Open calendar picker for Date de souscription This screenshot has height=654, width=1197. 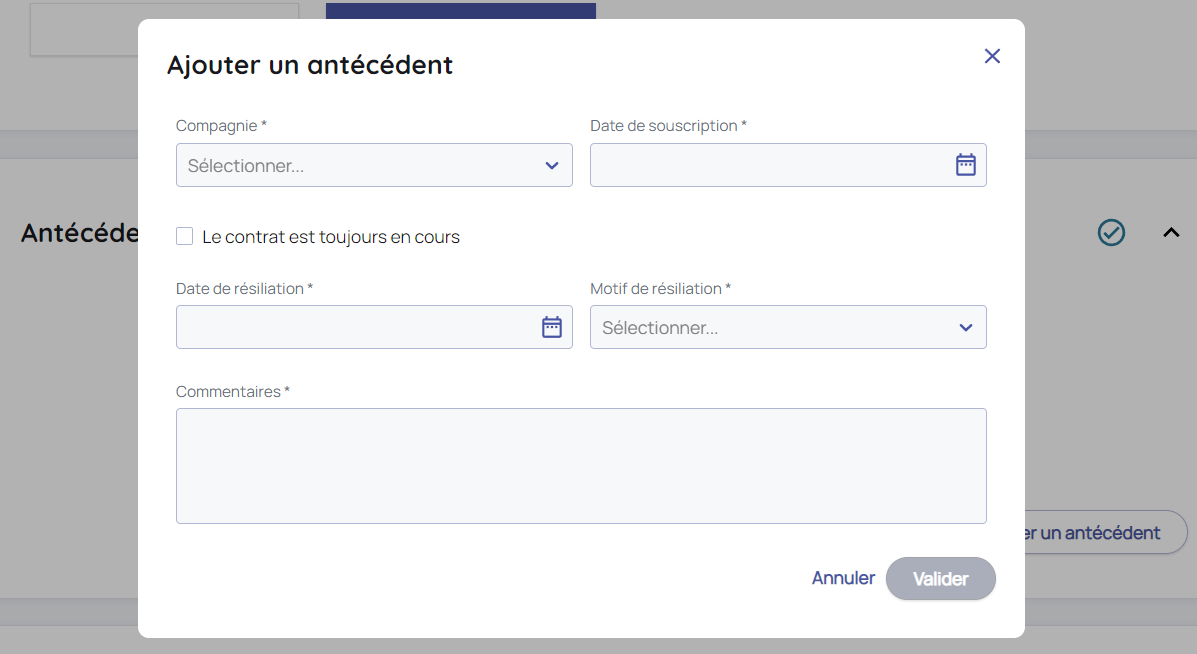[x=965, y=165]
